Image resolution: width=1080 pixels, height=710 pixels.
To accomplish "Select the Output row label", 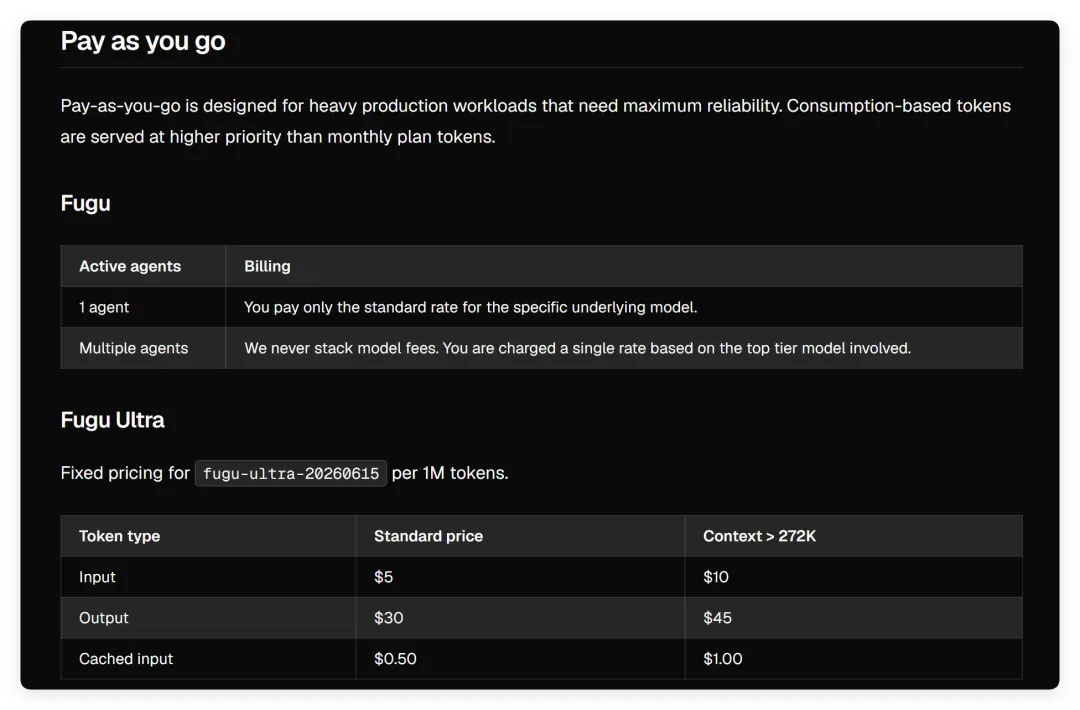I will click(x=104, y=618).
